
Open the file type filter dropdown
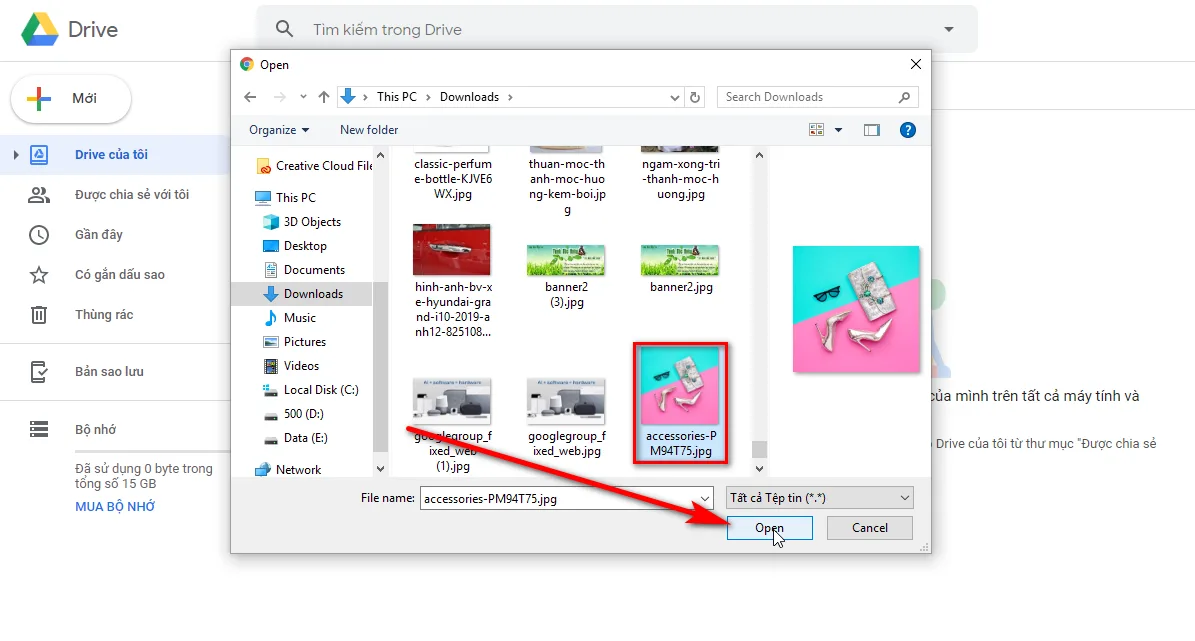(x=819, y=498)
